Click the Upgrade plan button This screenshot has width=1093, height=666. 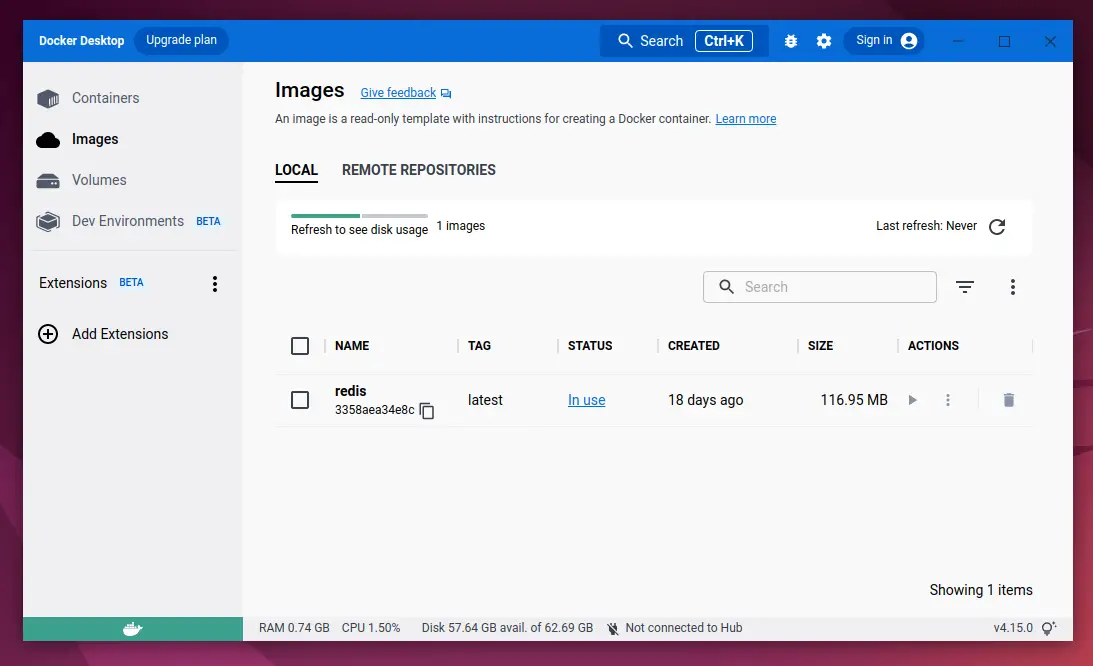coord(181,40)
